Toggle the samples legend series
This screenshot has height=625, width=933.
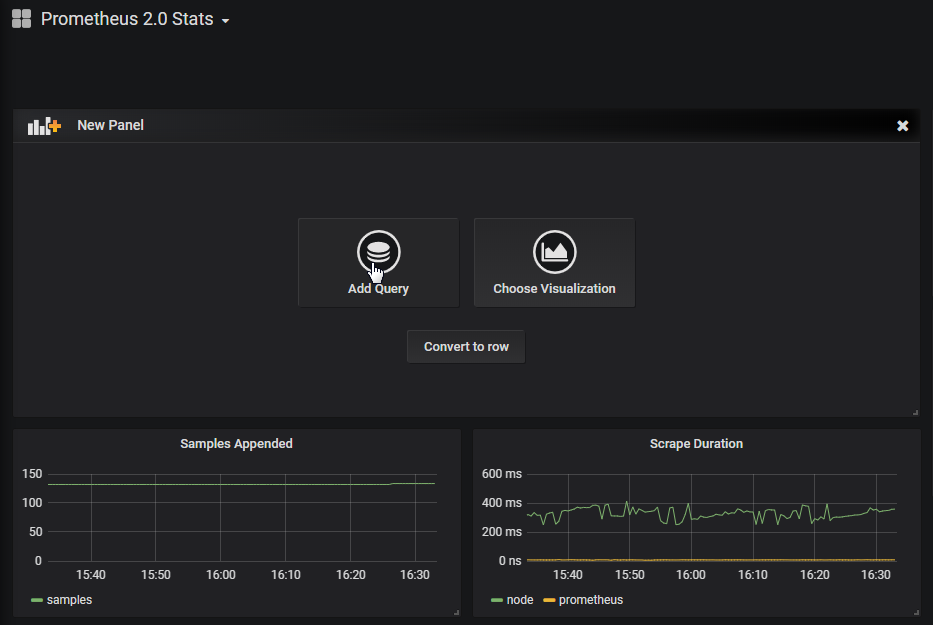[69, 600]
